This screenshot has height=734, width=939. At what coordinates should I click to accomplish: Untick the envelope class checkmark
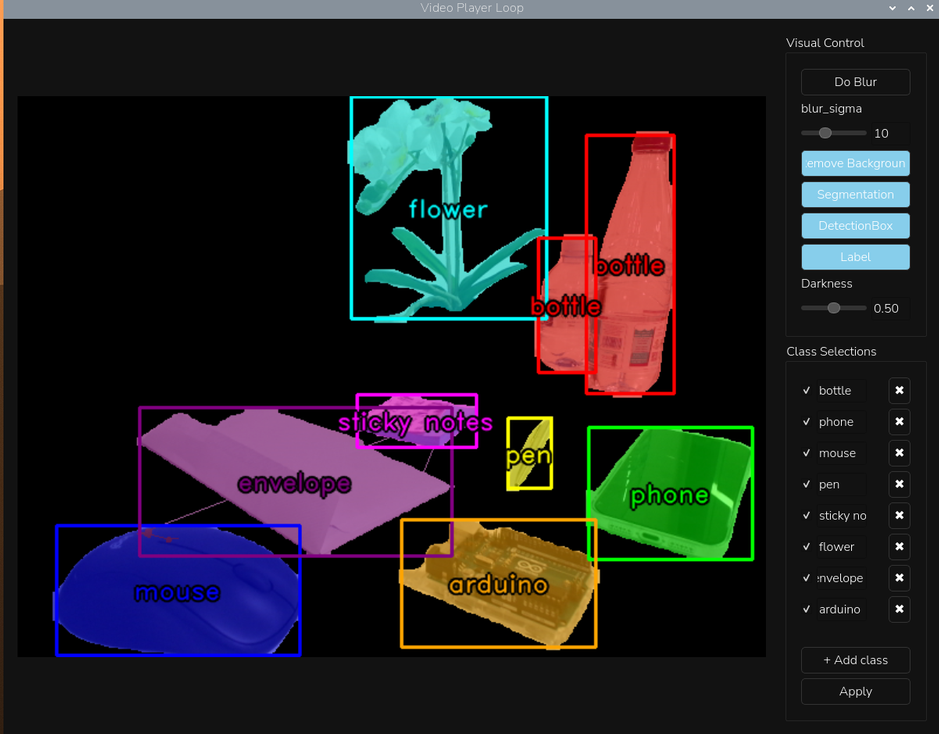tap(807, 578)
